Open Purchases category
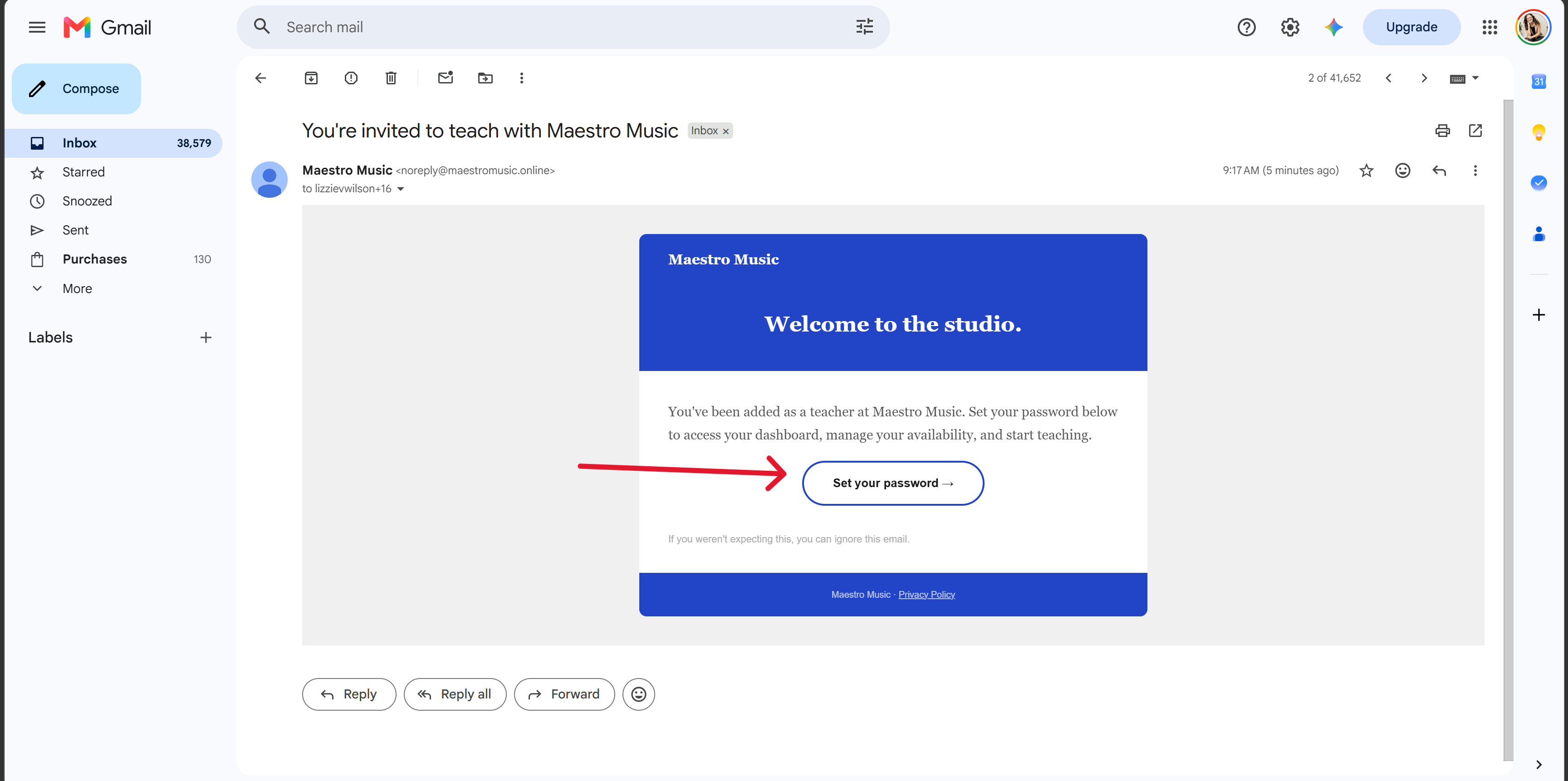The width and height of the screenshot is (1568, 781). [113, 260]
